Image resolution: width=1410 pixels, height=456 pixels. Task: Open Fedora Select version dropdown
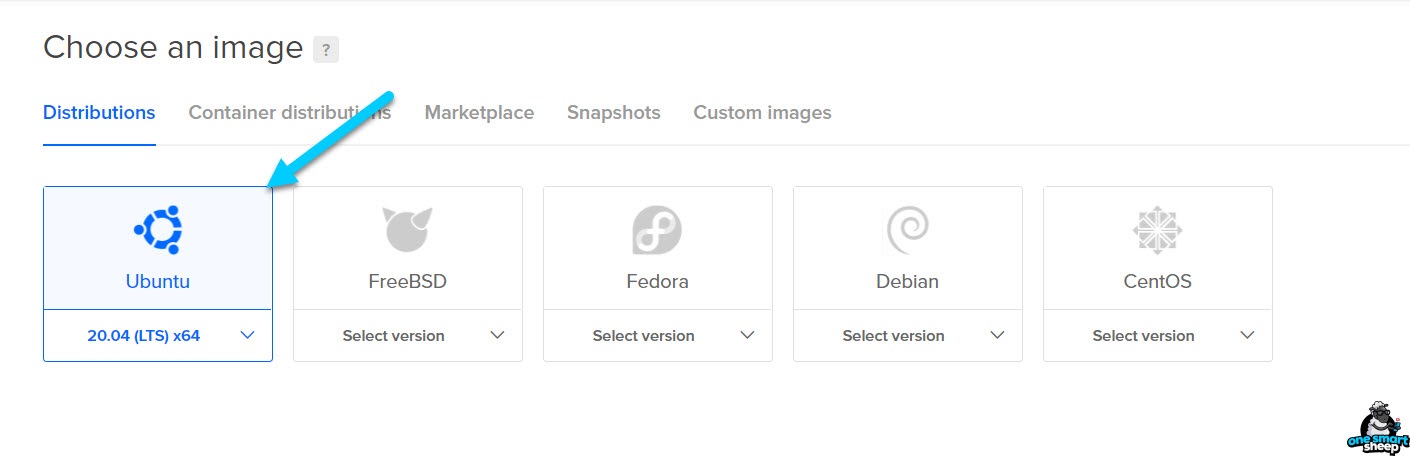(658, 336)
